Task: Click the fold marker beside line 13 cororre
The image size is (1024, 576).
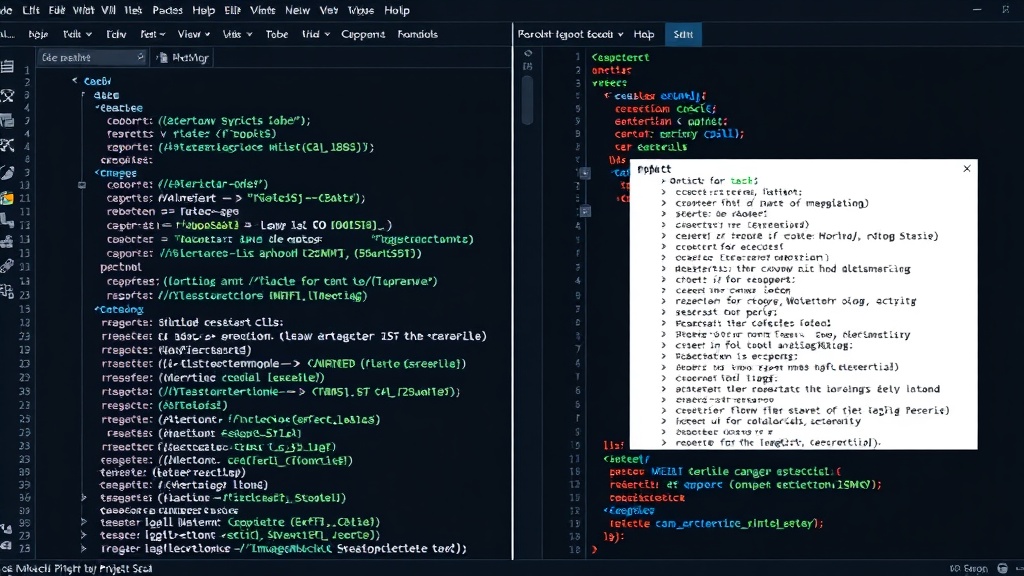Action: 82,185
